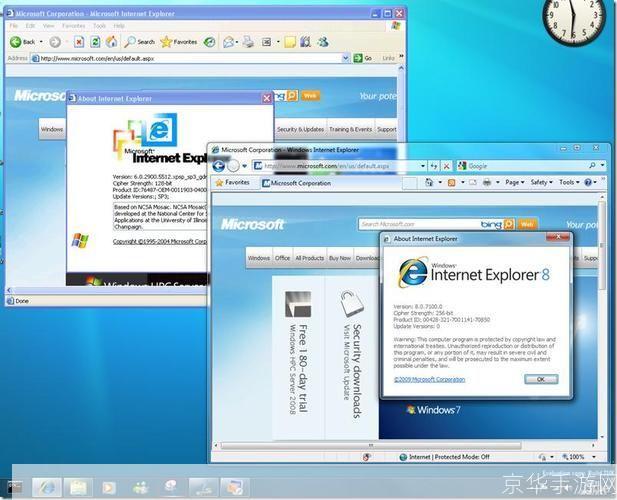The width and height of the screenshot is (617, 500).
Task: Open the Edit menu in IE6
Action: (x=30, y=26)
